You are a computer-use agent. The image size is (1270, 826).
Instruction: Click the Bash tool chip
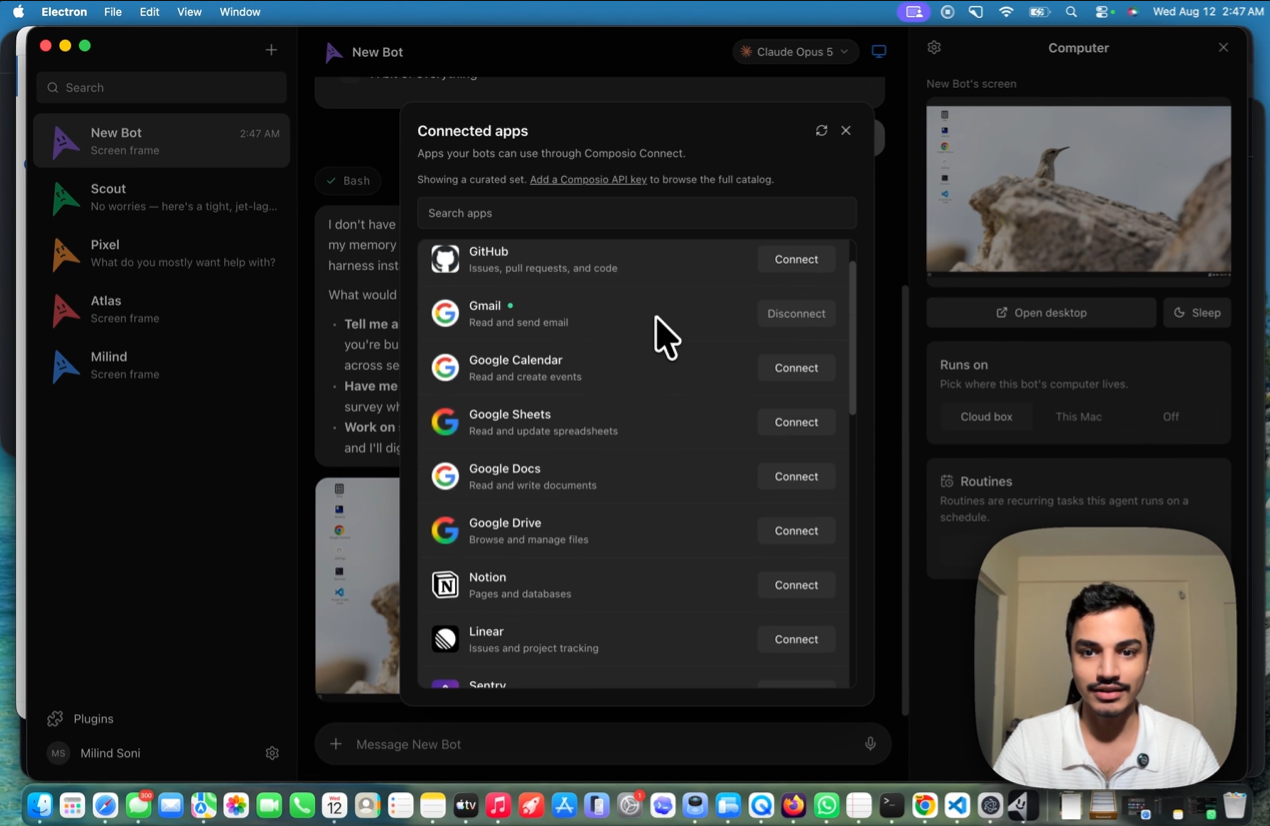[x=348, y=181]
